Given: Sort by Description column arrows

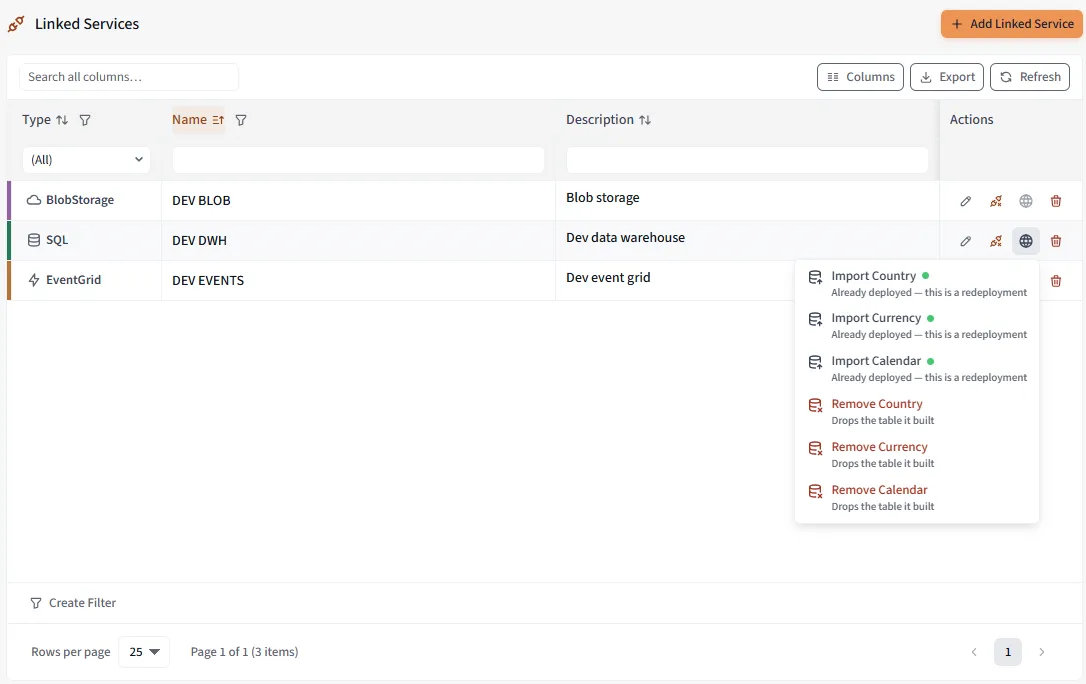Looking at the screenshot, I should pos(645,120).
